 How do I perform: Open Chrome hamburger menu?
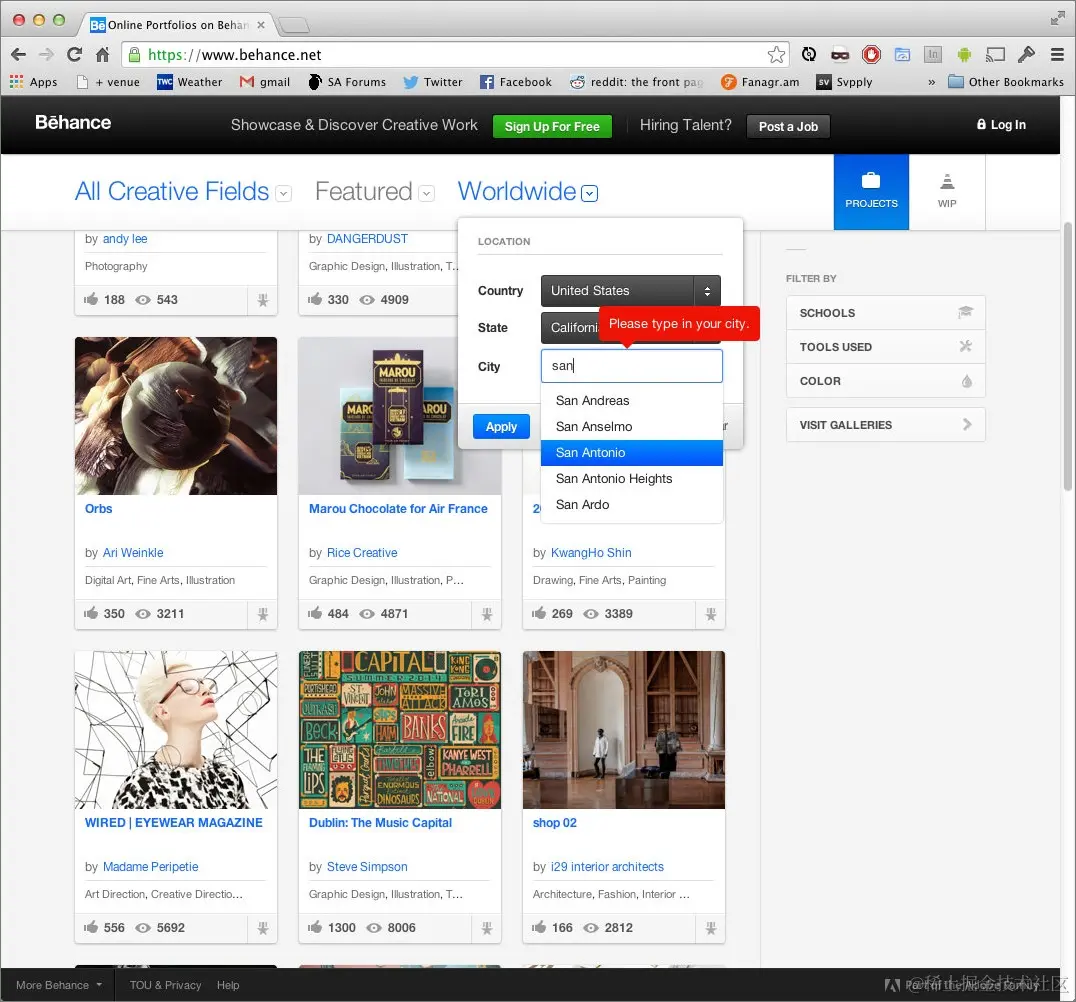[1057, 54]
